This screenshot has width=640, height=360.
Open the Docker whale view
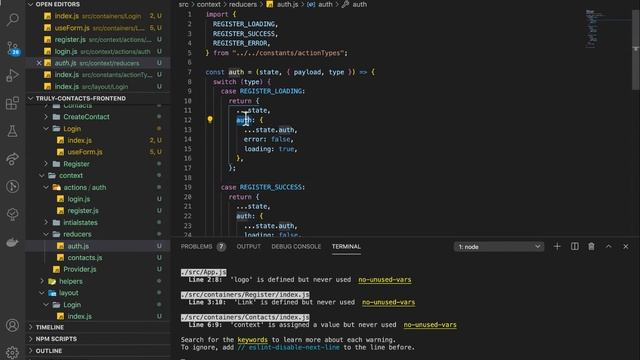pyautogui.click(x=12, y=242)
